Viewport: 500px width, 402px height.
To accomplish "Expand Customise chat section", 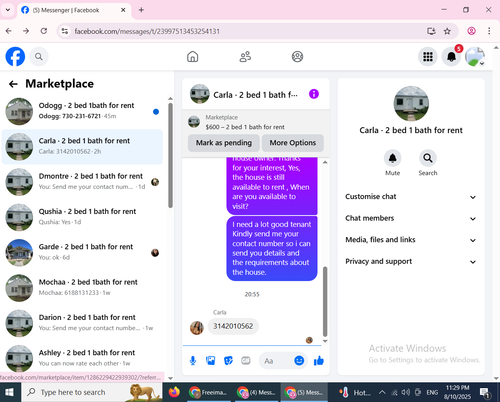I will pos(411,197).
